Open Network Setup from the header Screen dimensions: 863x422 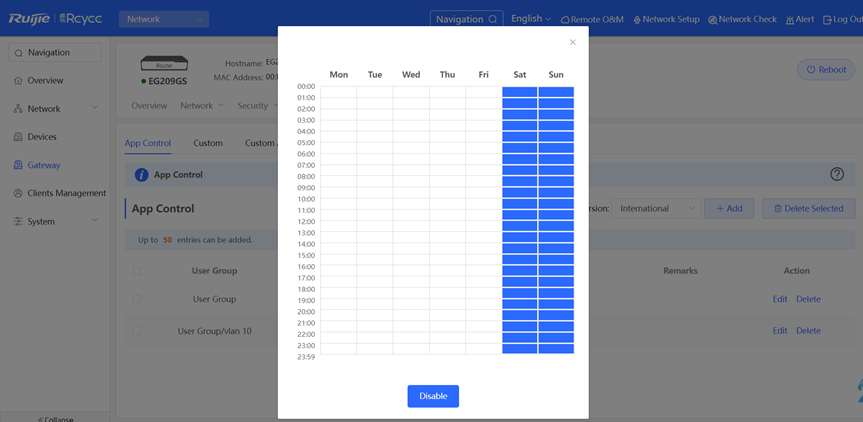[x=666, y=19]
